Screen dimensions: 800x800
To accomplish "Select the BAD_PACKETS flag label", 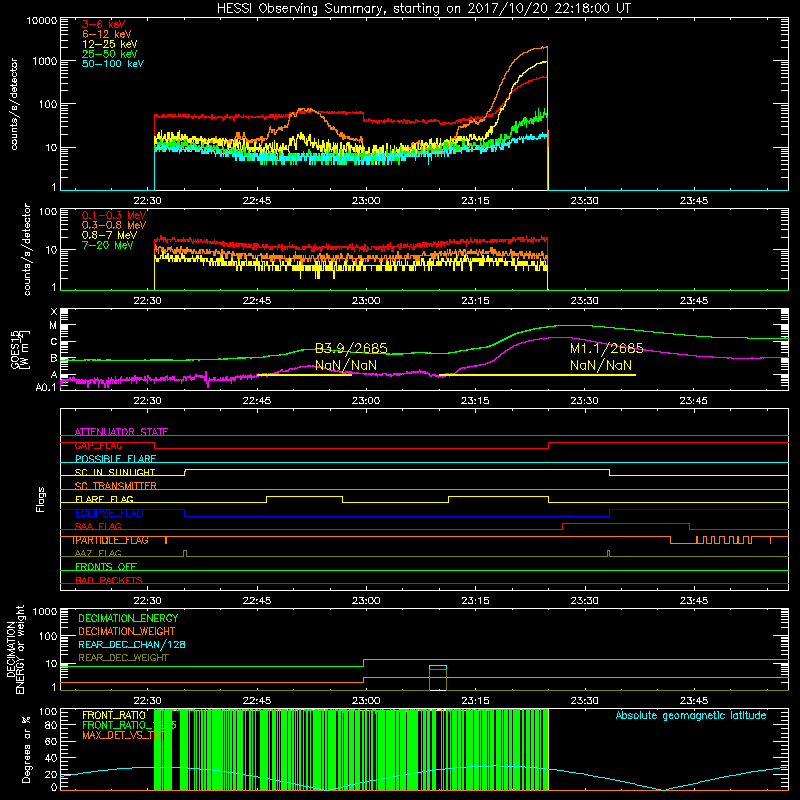I will click(x=108, y=580).
